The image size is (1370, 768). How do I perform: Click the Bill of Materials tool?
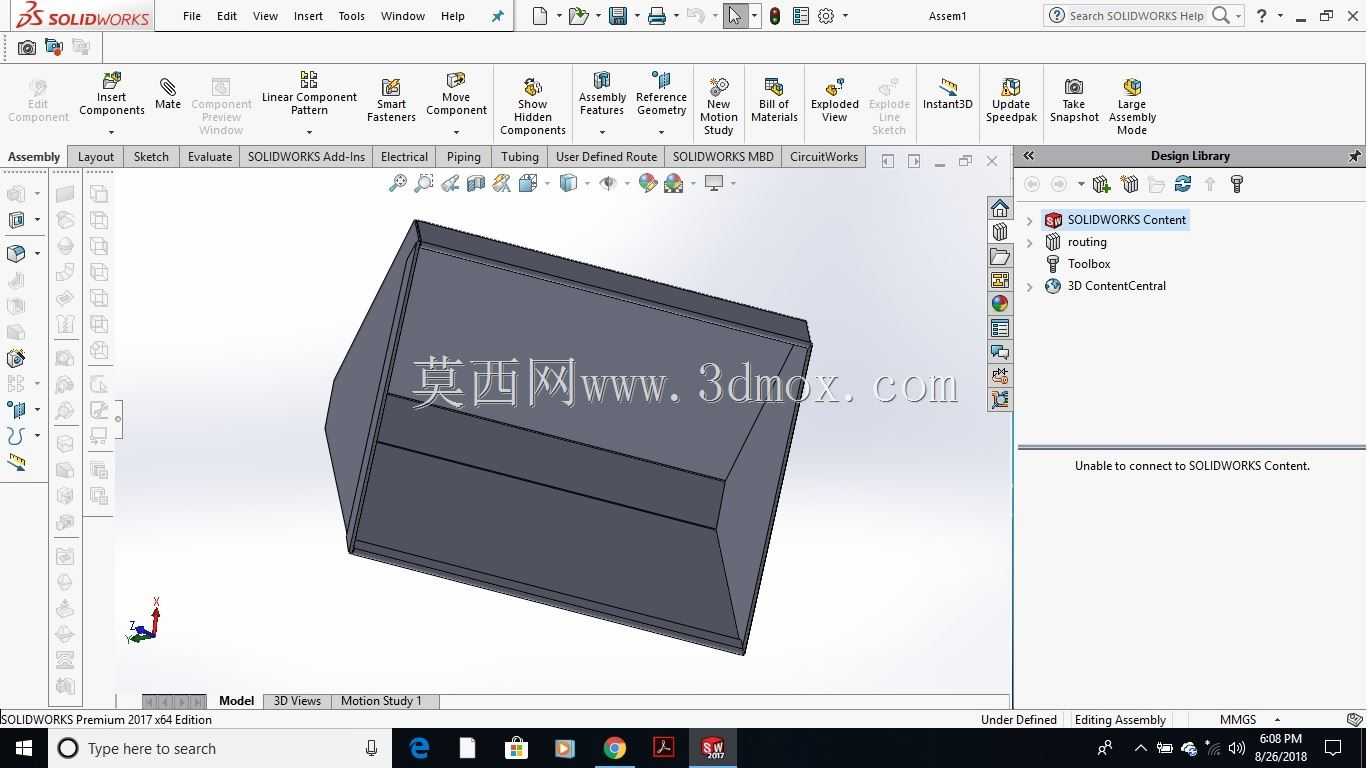[x=774, y=101]
